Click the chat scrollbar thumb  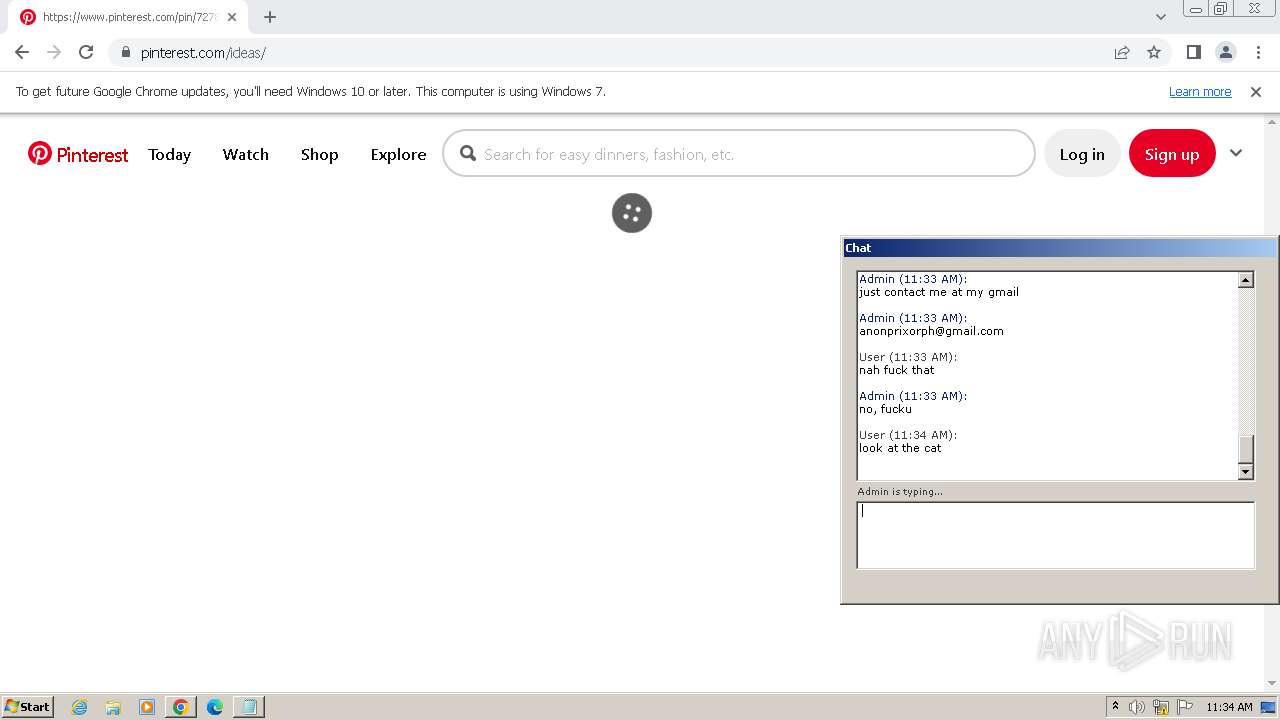click(x=1246, y=449)
